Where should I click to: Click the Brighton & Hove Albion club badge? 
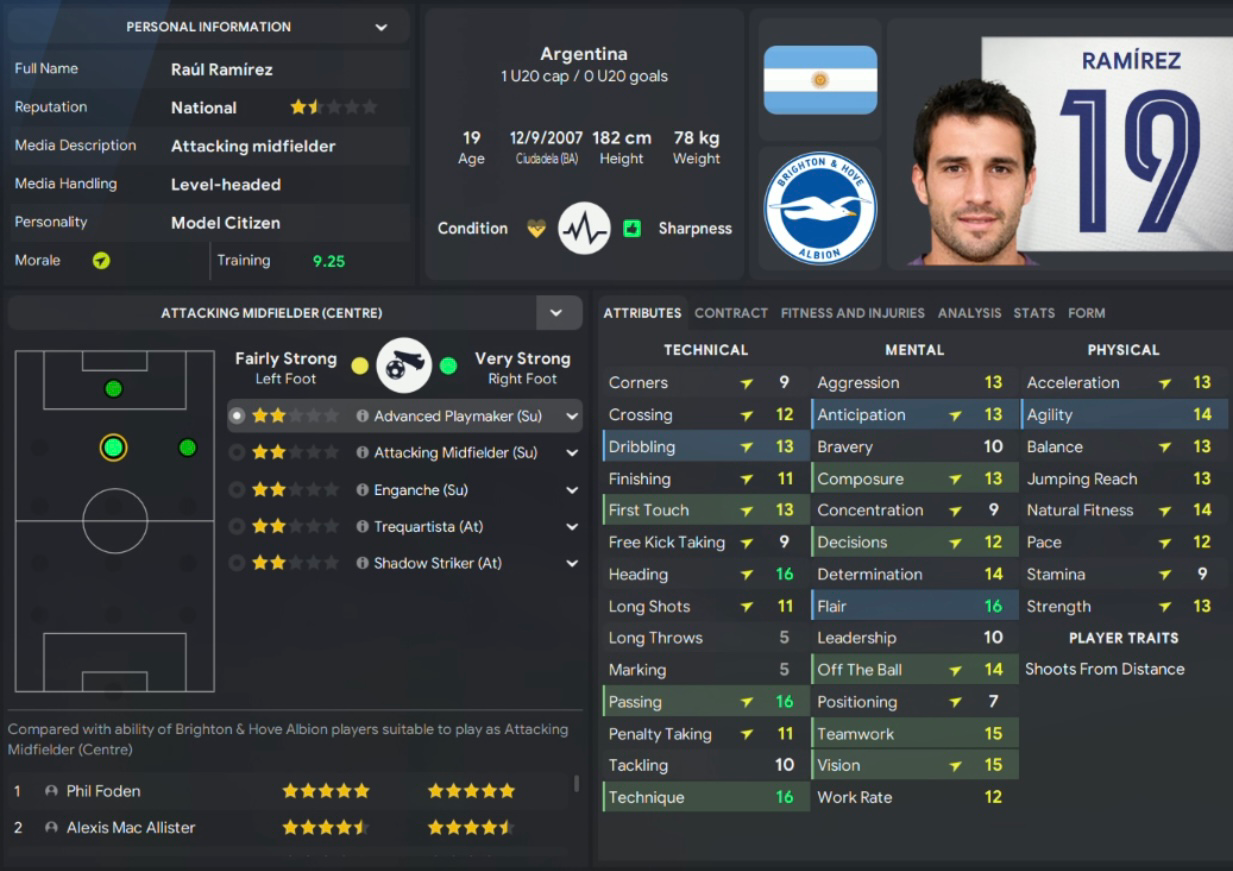[820, 208]
